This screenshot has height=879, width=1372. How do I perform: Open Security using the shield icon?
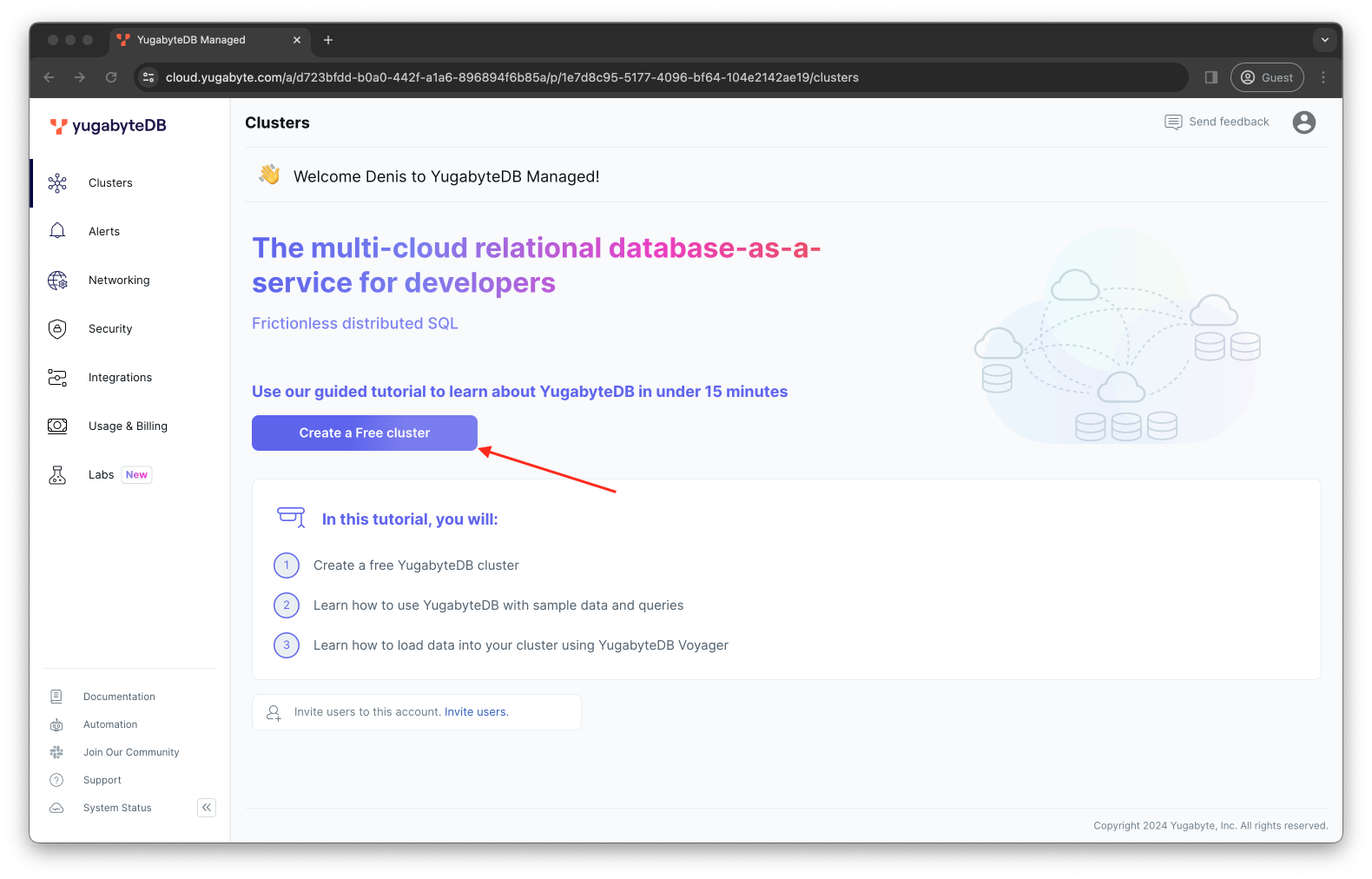pos(57,329)
